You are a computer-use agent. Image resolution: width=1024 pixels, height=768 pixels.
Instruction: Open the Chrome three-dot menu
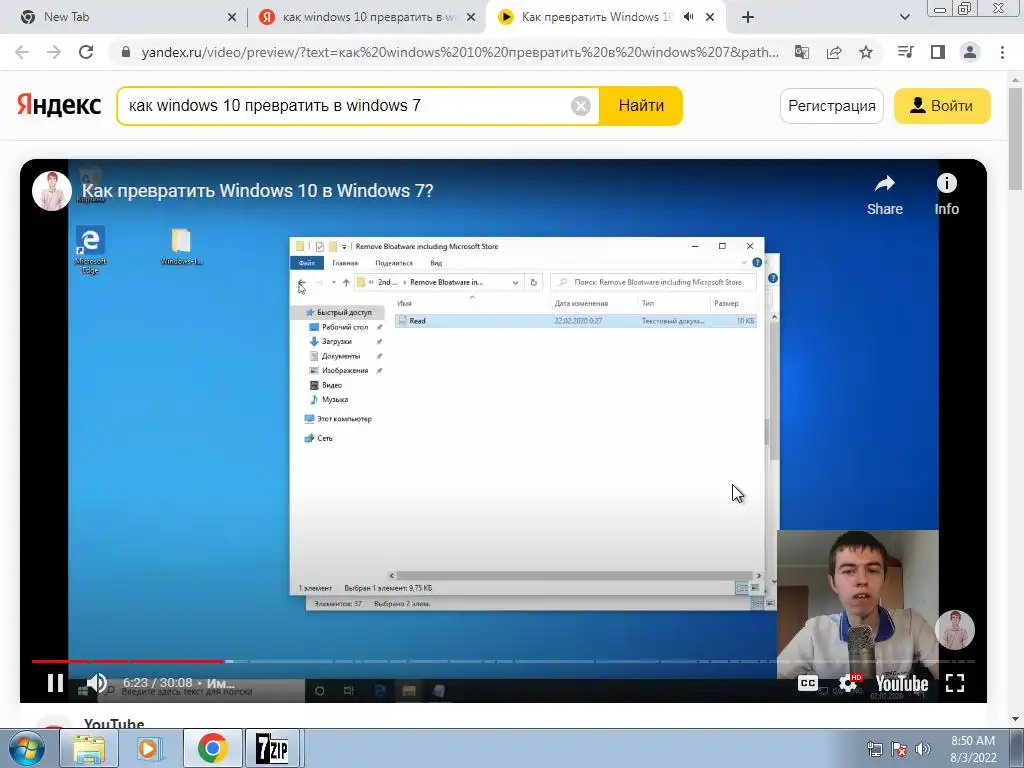tap(1002, 52)
